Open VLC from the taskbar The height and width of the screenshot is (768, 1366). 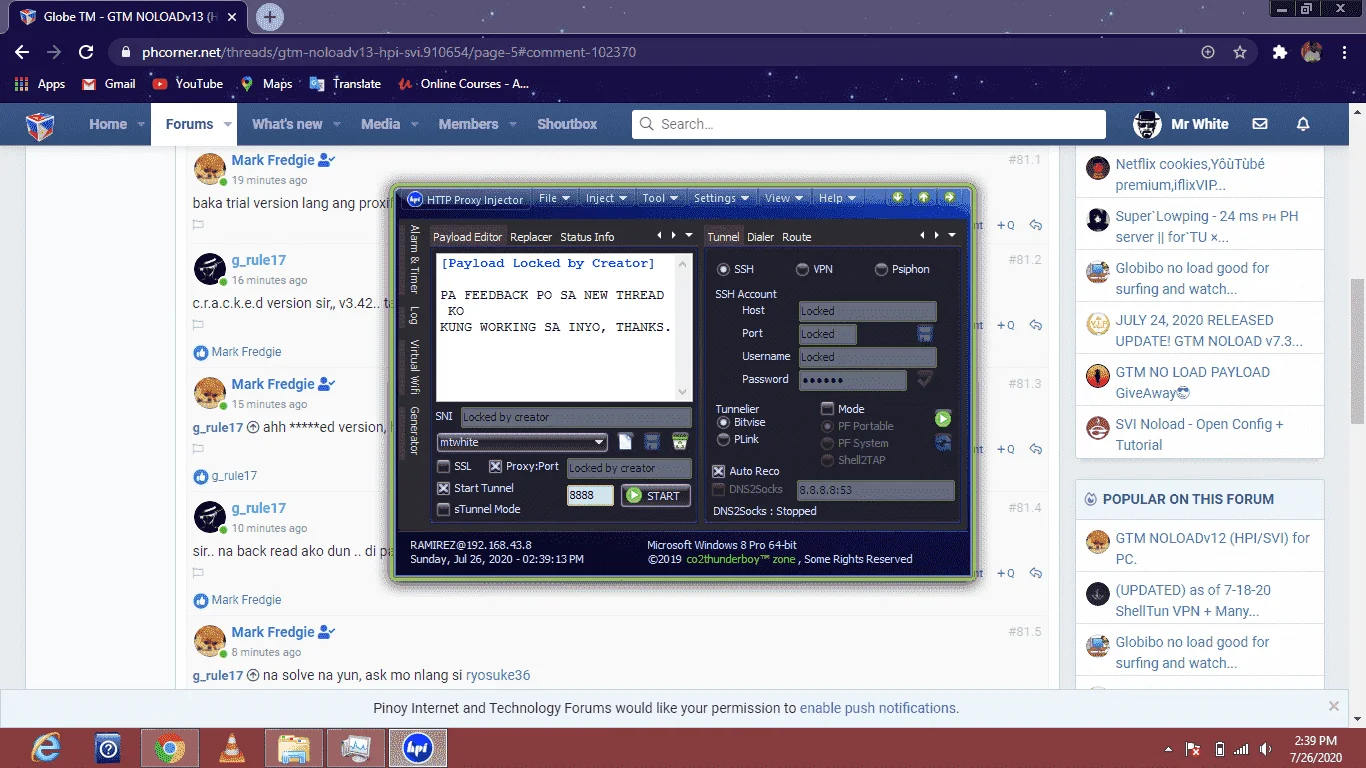click(232, 748)
